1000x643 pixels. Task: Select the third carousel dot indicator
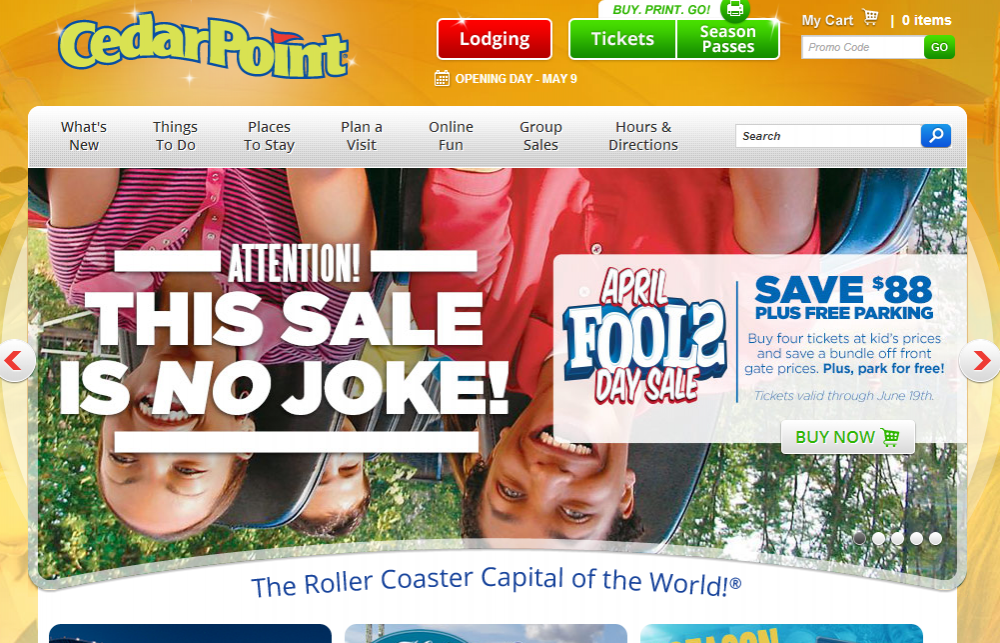(x=897, y=538)
